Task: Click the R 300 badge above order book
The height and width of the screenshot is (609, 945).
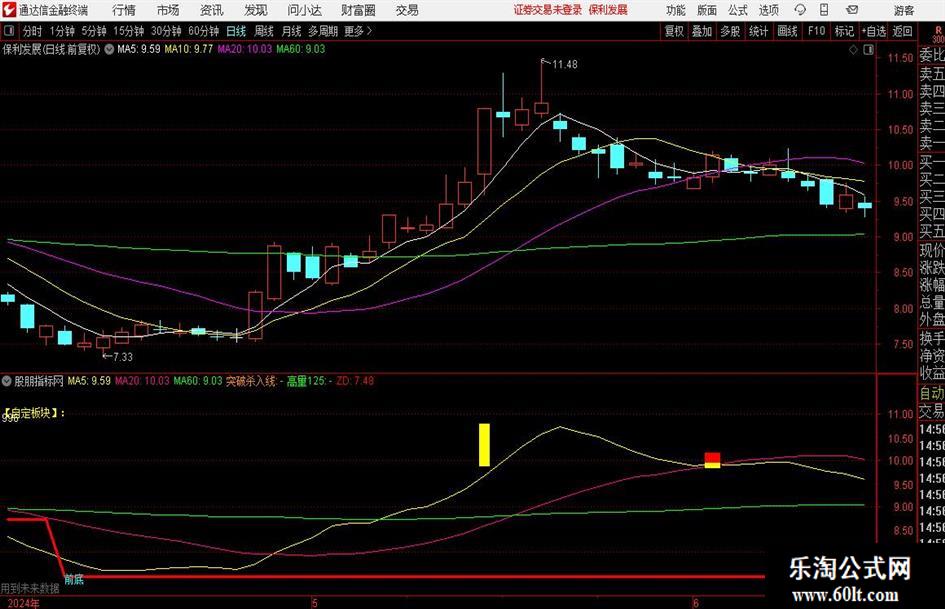Action: click(938, 34)
